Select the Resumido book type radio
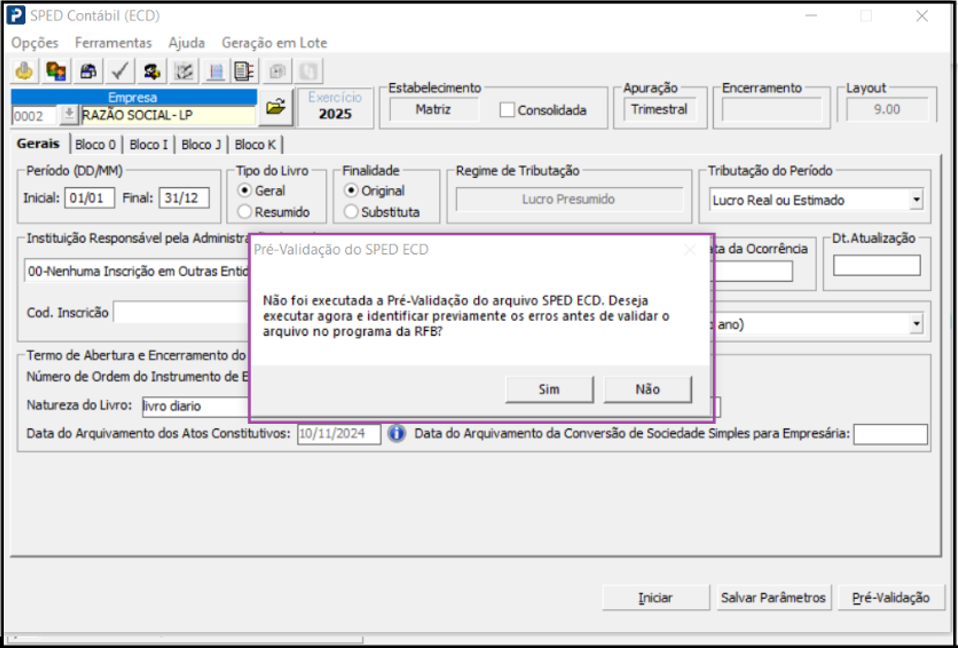The height and width of the screenshot is (649, 958). pos(244,212)
